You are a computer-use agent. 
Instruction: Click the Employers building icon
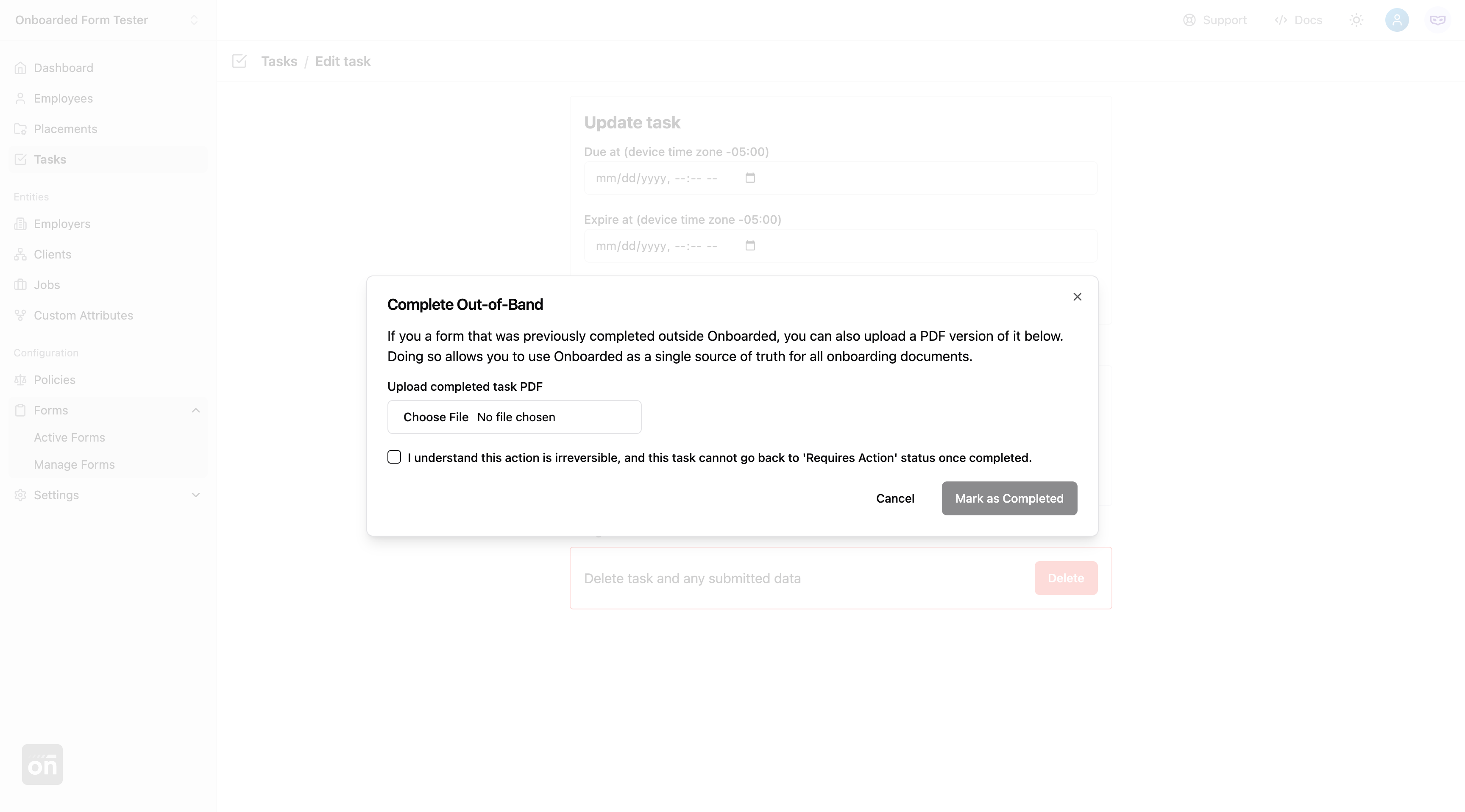[x=20, y=224]
